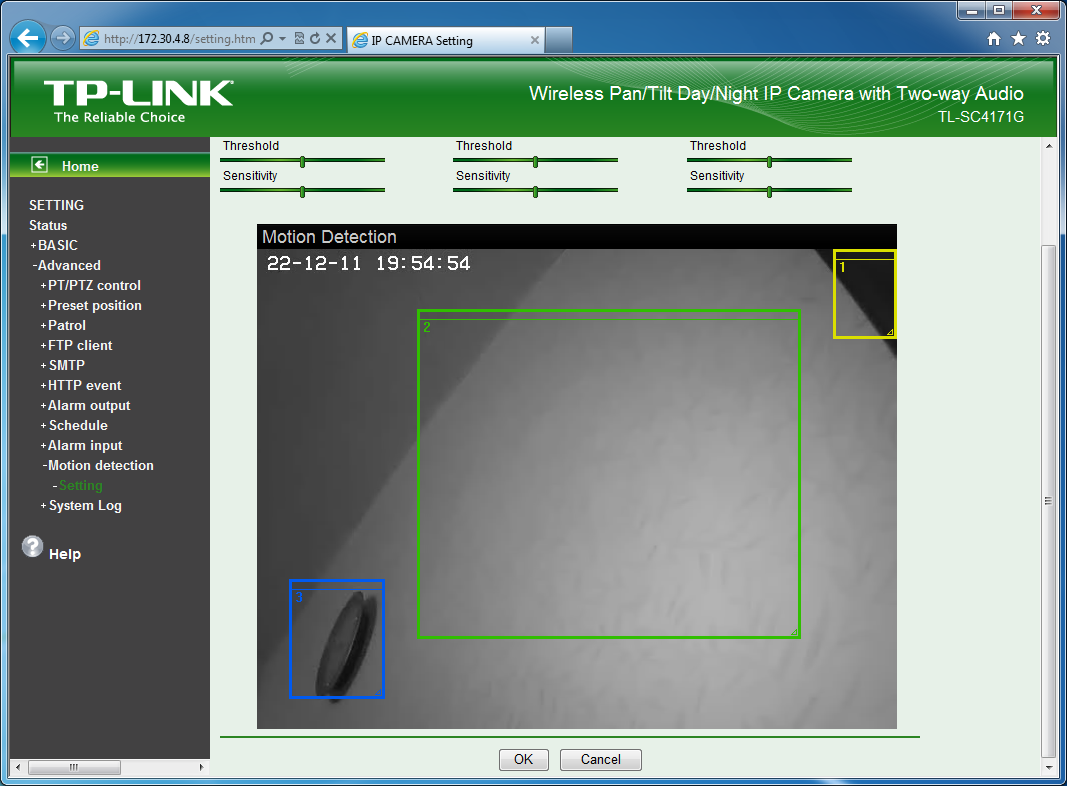Click the OK button
The height and width of the screenshot is (786, 1067).
pyautogui.click(x=523, y=759)
